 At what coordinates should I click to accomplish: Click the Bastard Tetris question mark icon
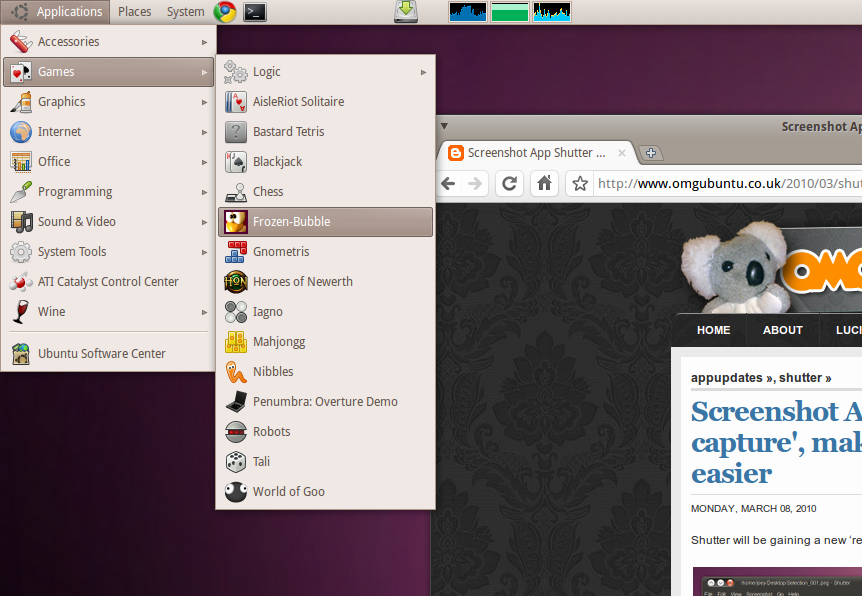(x=236, y=132)
